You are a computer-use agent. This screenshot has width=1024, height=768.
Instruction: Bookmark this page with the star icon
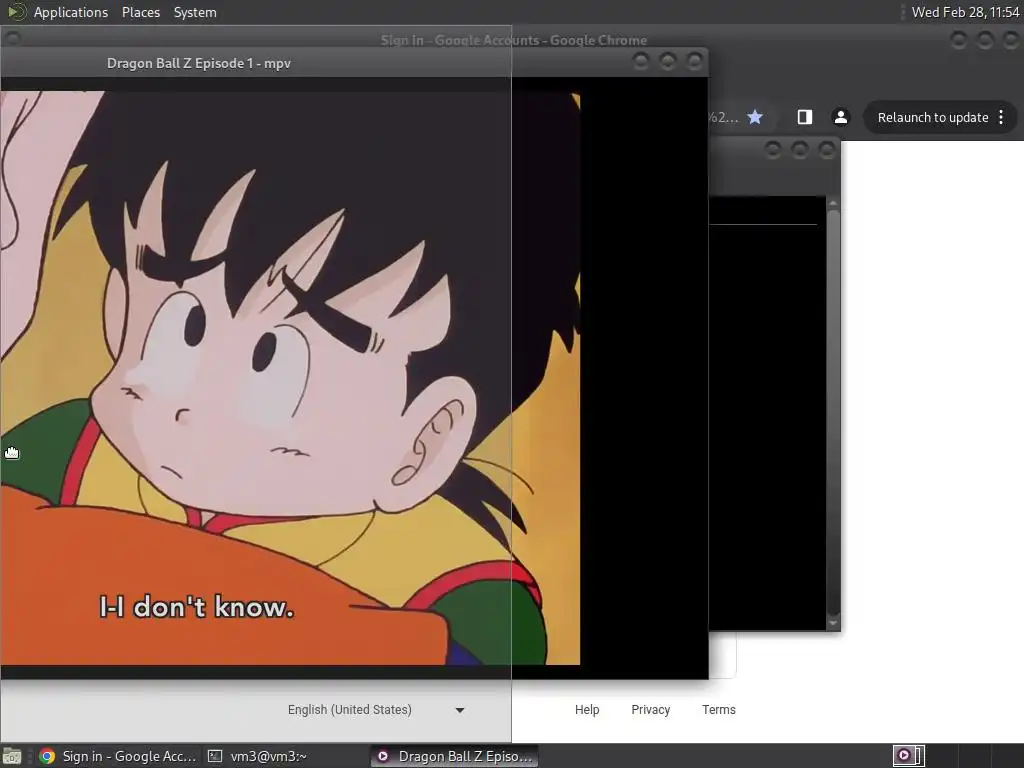coord(755,118)
